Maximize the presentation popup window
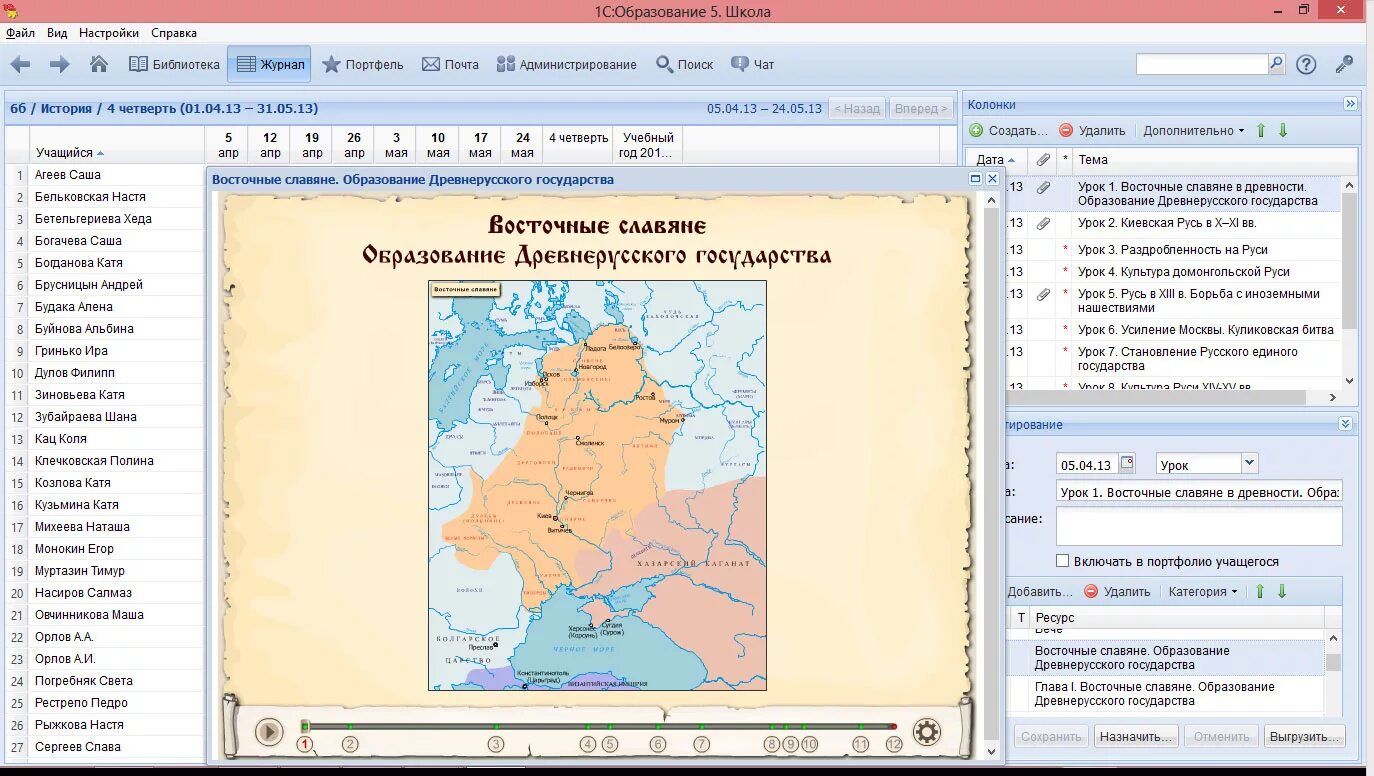 click(976, 179)
